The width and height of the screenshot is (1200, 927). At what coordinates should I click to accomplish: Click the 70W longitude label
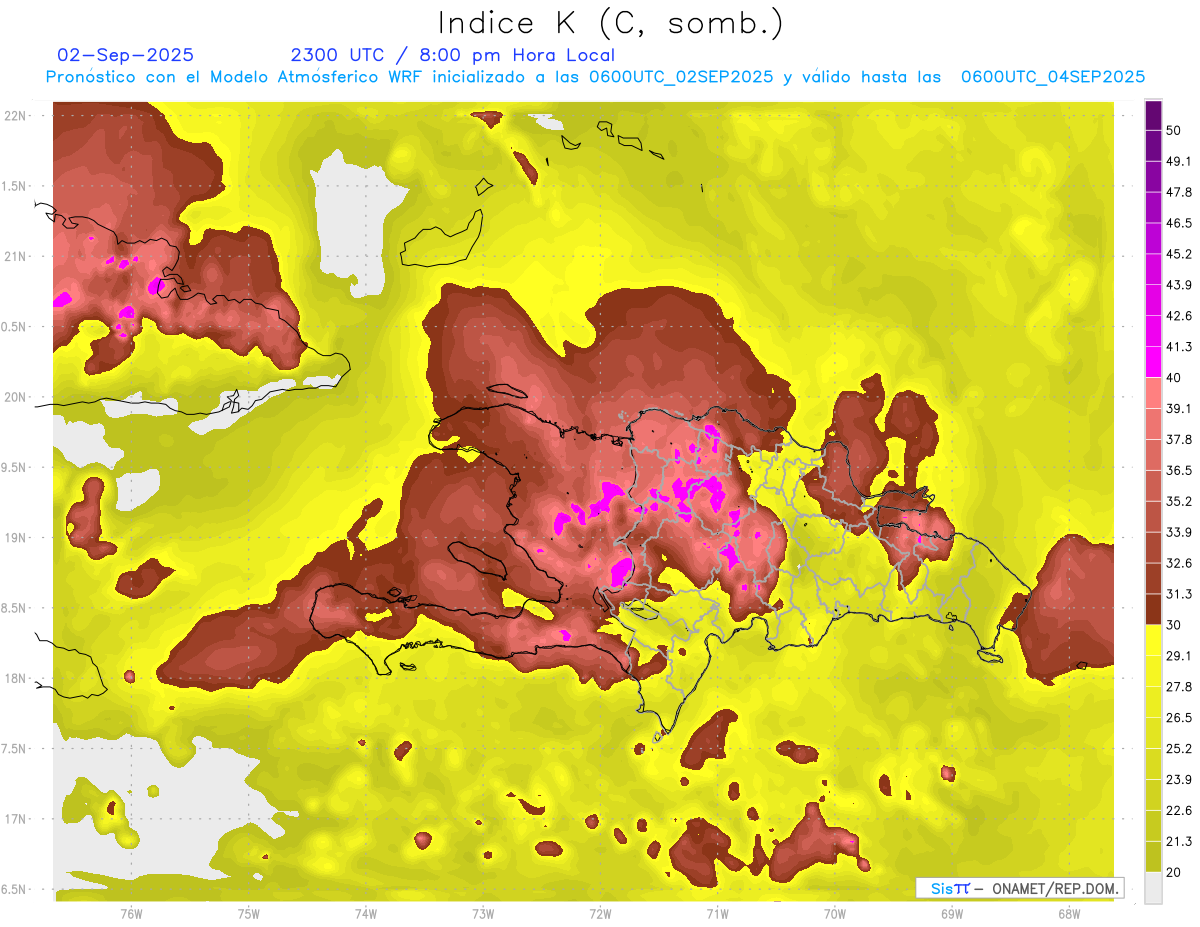click(x=835, y=913)
